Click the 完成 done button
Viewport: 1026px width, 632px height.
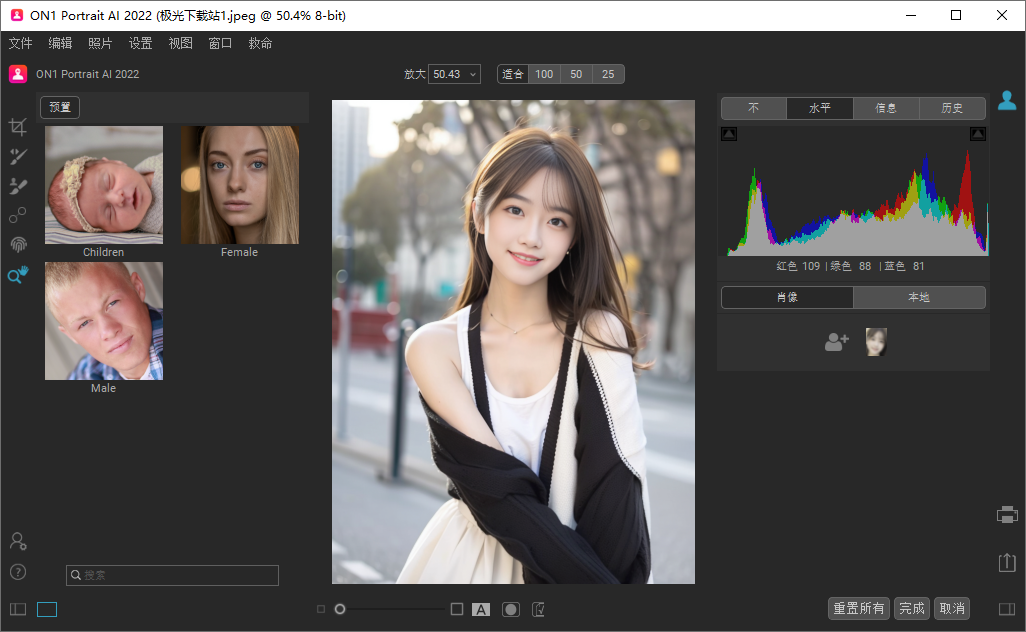[x=911, y=608]
